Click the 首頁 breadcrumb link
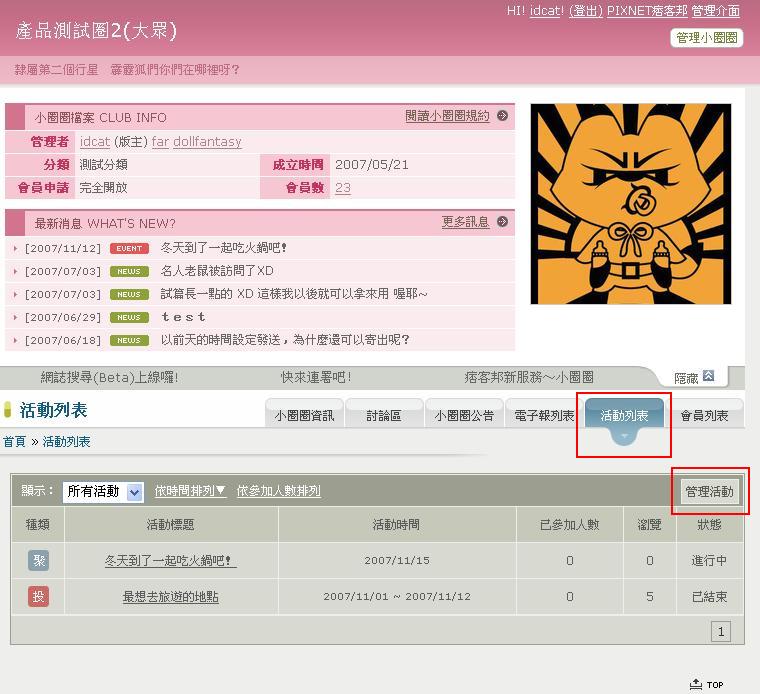Screen dimensions: 760x694 click(15, 442)
